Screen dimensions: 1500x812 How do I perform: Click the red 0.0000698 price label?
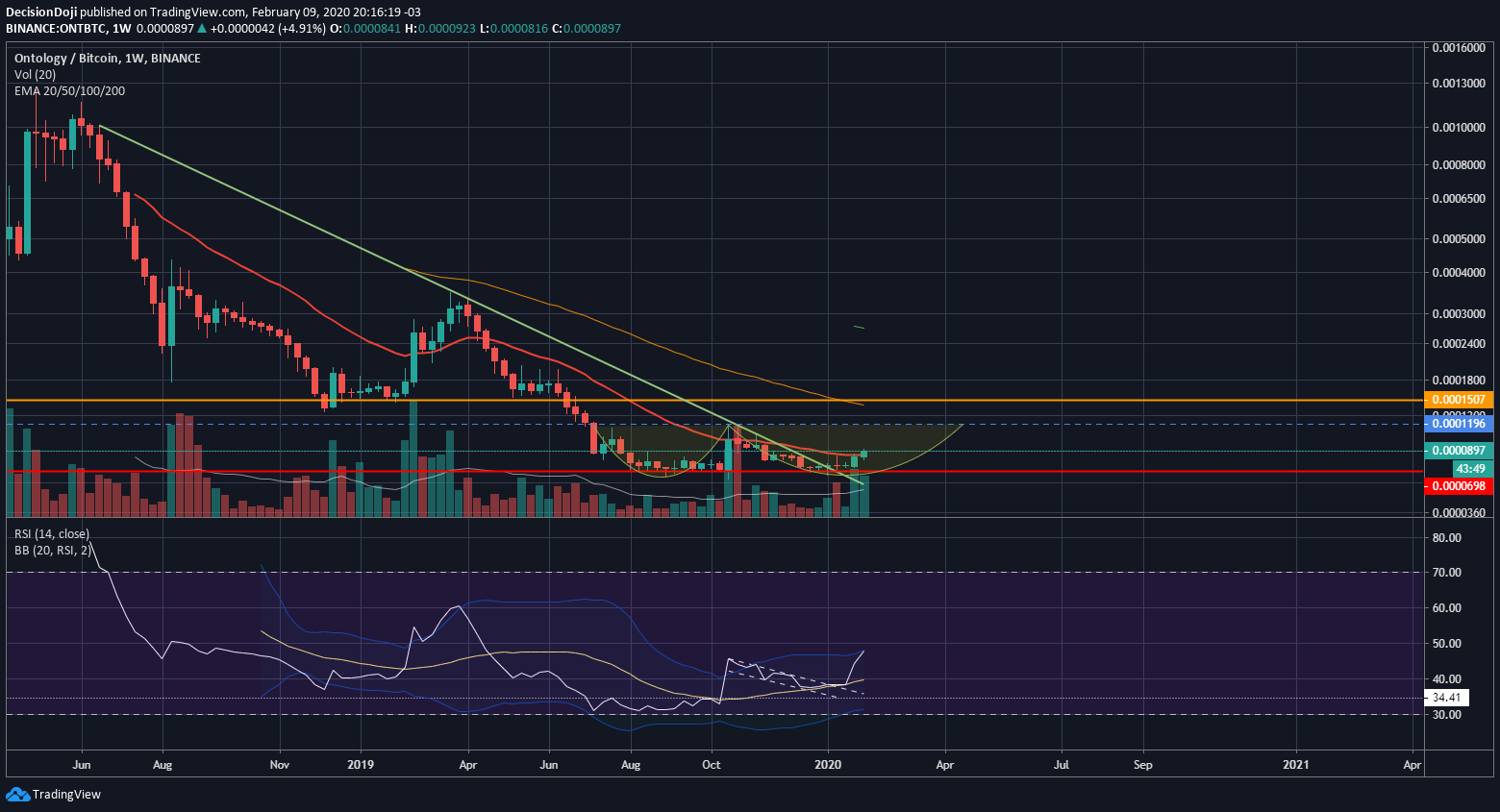pyautogui.click(x=1459, y=486)
